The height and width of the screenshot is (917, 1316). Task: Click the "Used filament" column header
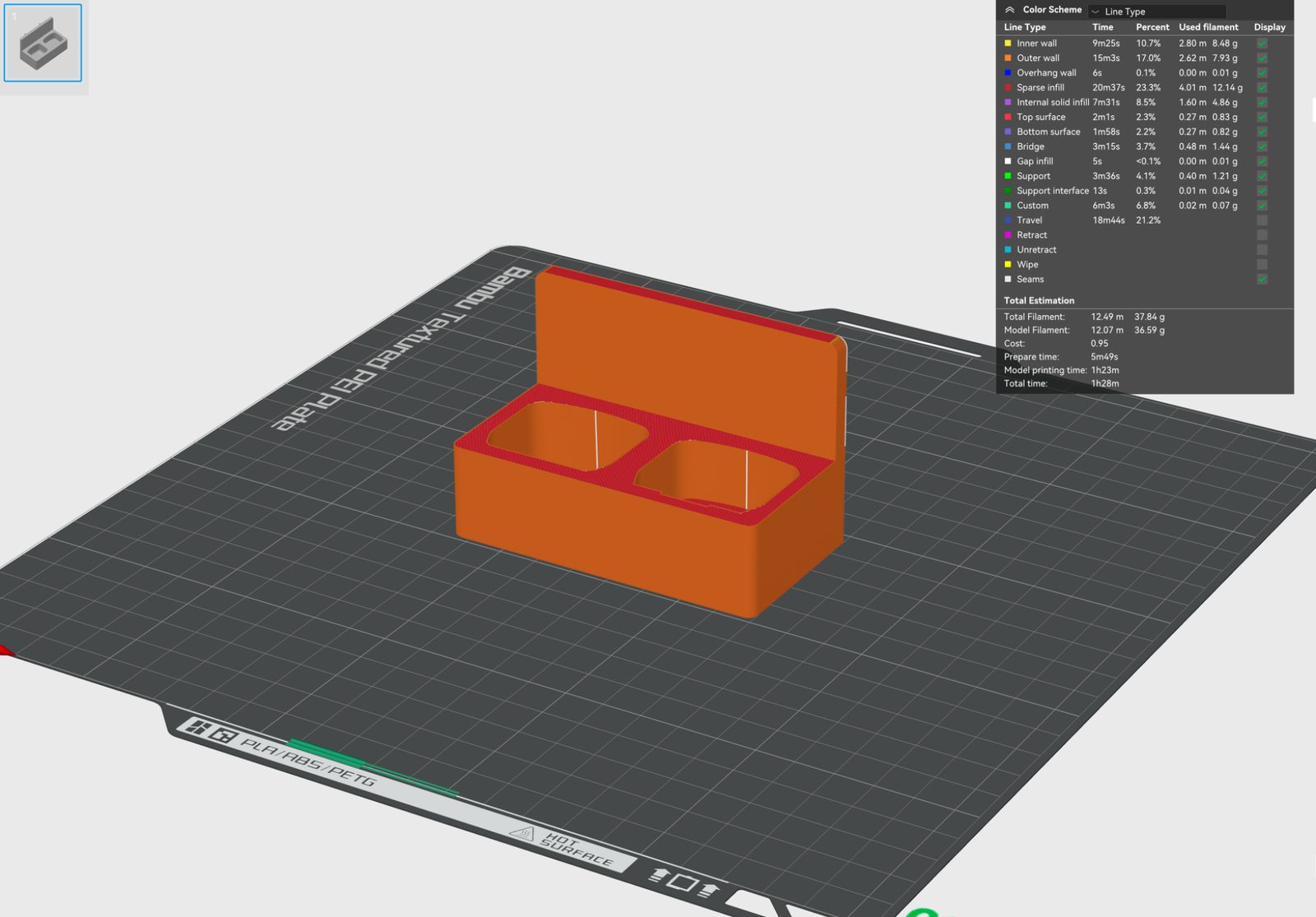(1208, 27)
